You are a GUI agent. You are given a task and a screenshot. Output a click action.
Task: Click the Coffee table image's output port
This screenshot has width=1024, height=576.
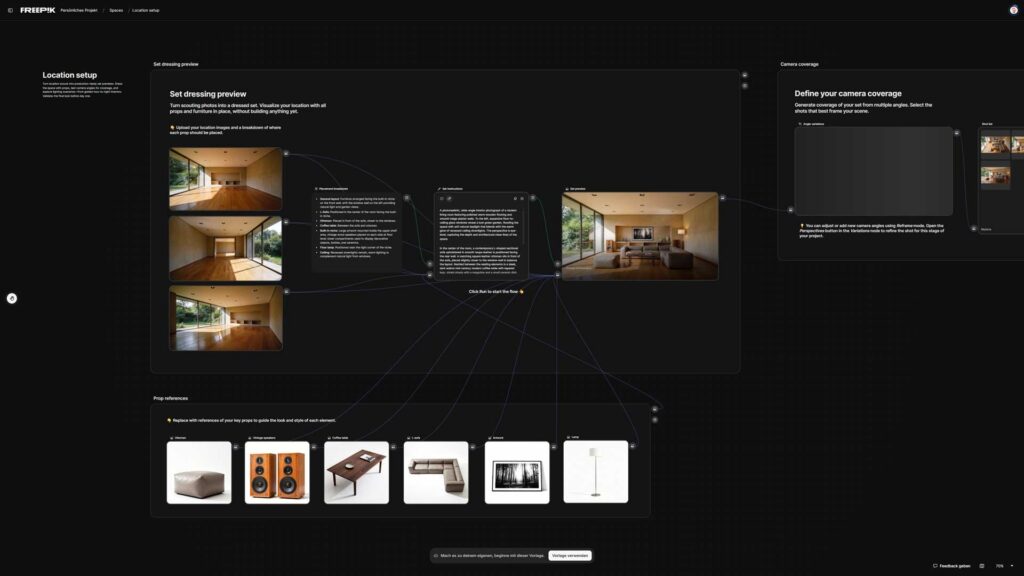pos(393,447)
